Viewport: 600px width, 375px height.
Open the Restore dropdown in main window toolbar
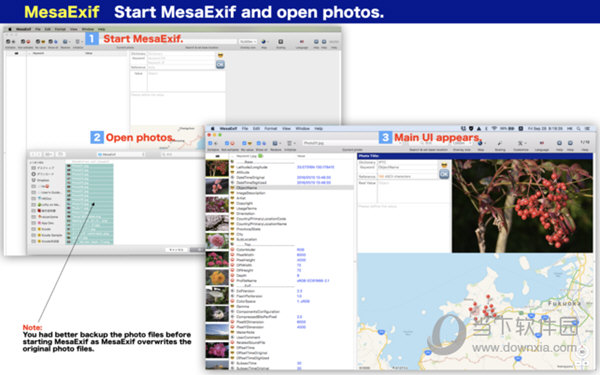point(276,143)
